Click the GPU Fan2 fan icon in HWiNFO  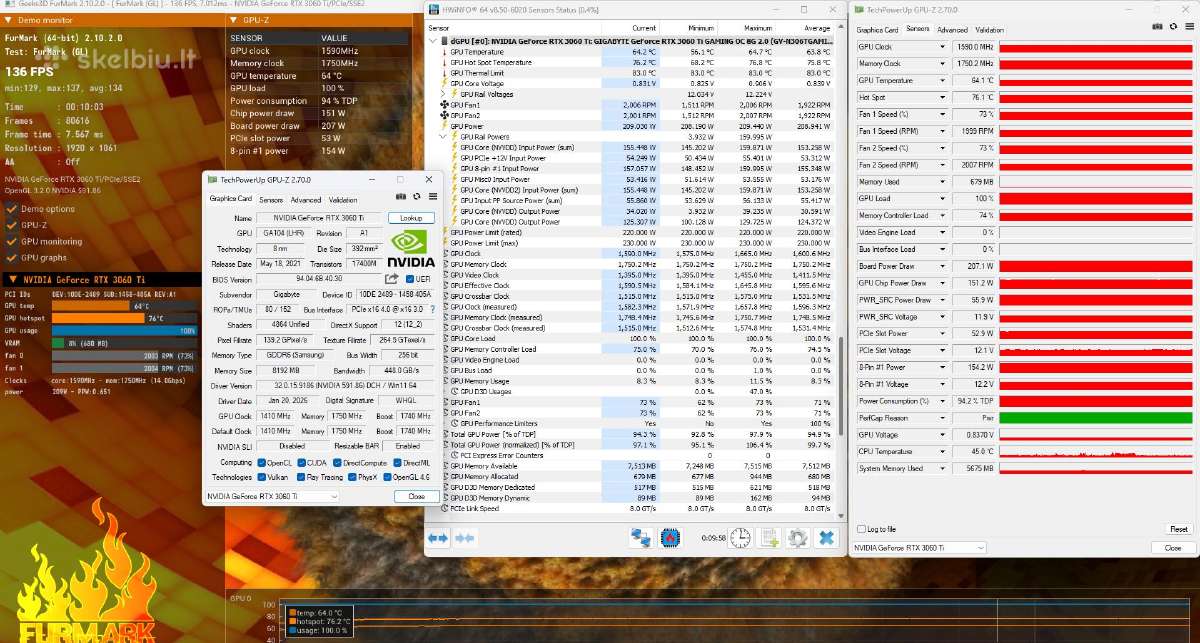click(445, 115)
